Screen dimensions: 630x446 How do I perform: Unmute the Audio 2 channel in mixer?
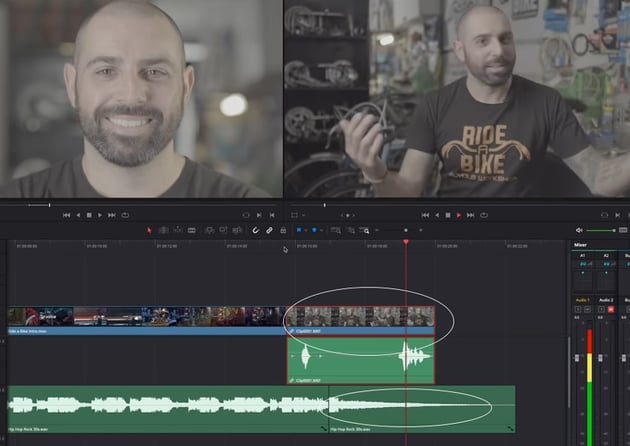(611, 309)
